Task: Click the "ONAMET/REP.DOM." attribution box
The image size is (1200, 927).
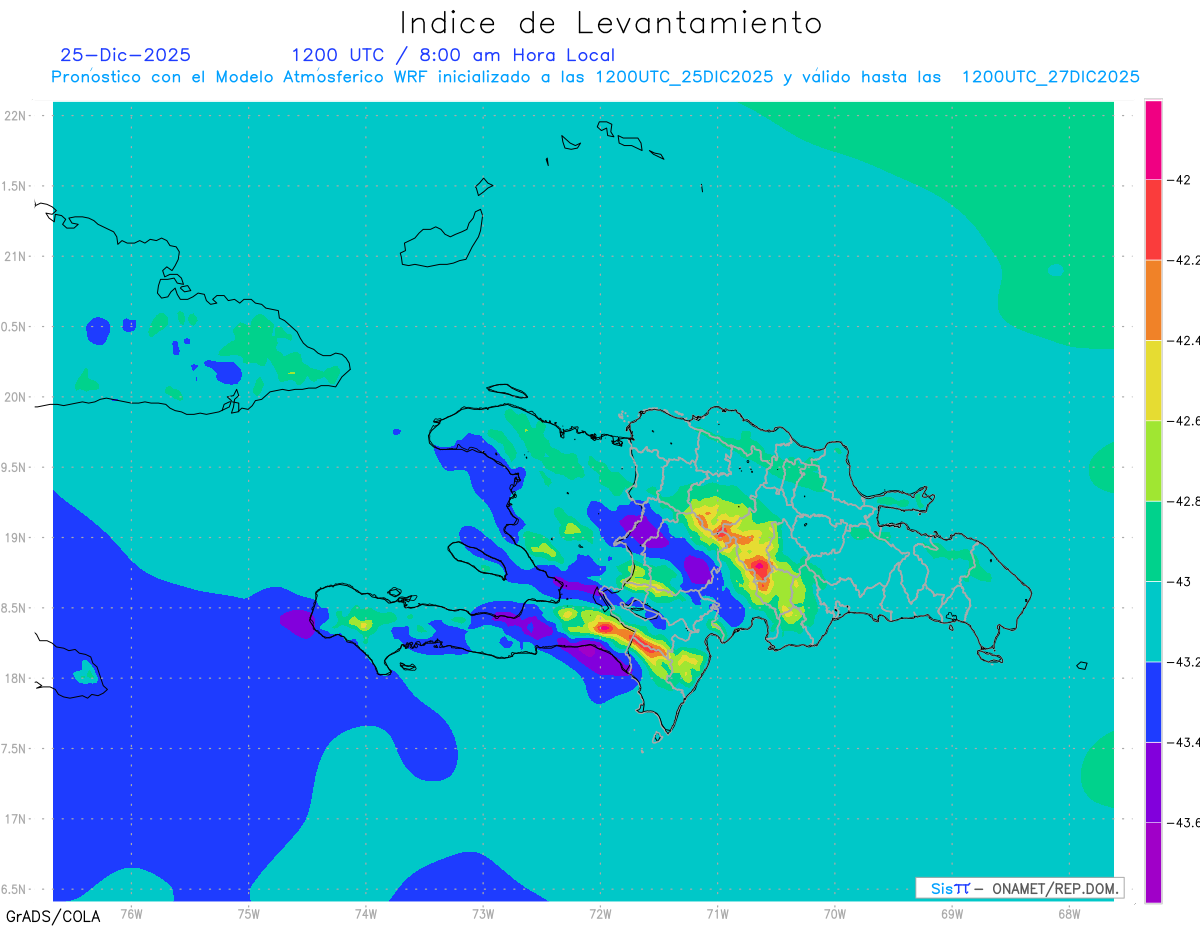Action: [1018, 888]
